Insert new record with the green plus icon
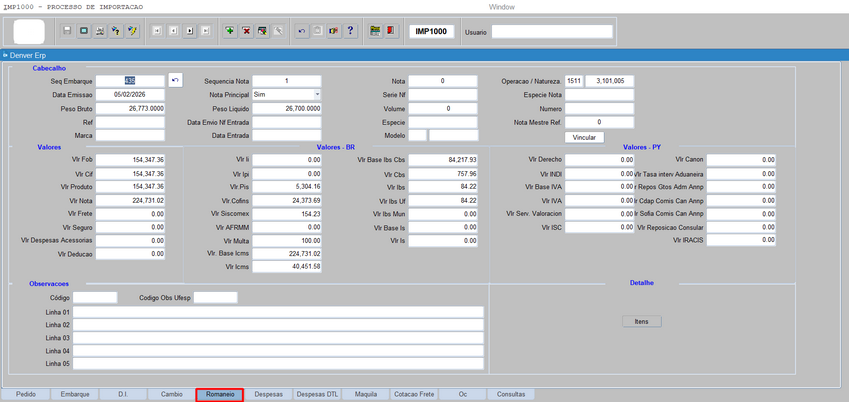The height and width of the screenshot is (402, 849). coord(230,31)
